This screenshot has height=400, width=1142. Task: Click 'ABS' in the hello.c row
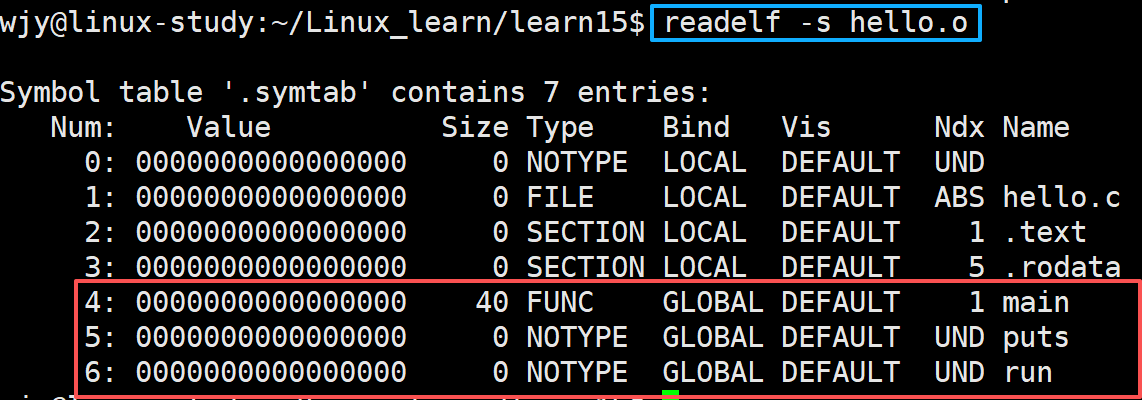[x=960, y=197]
